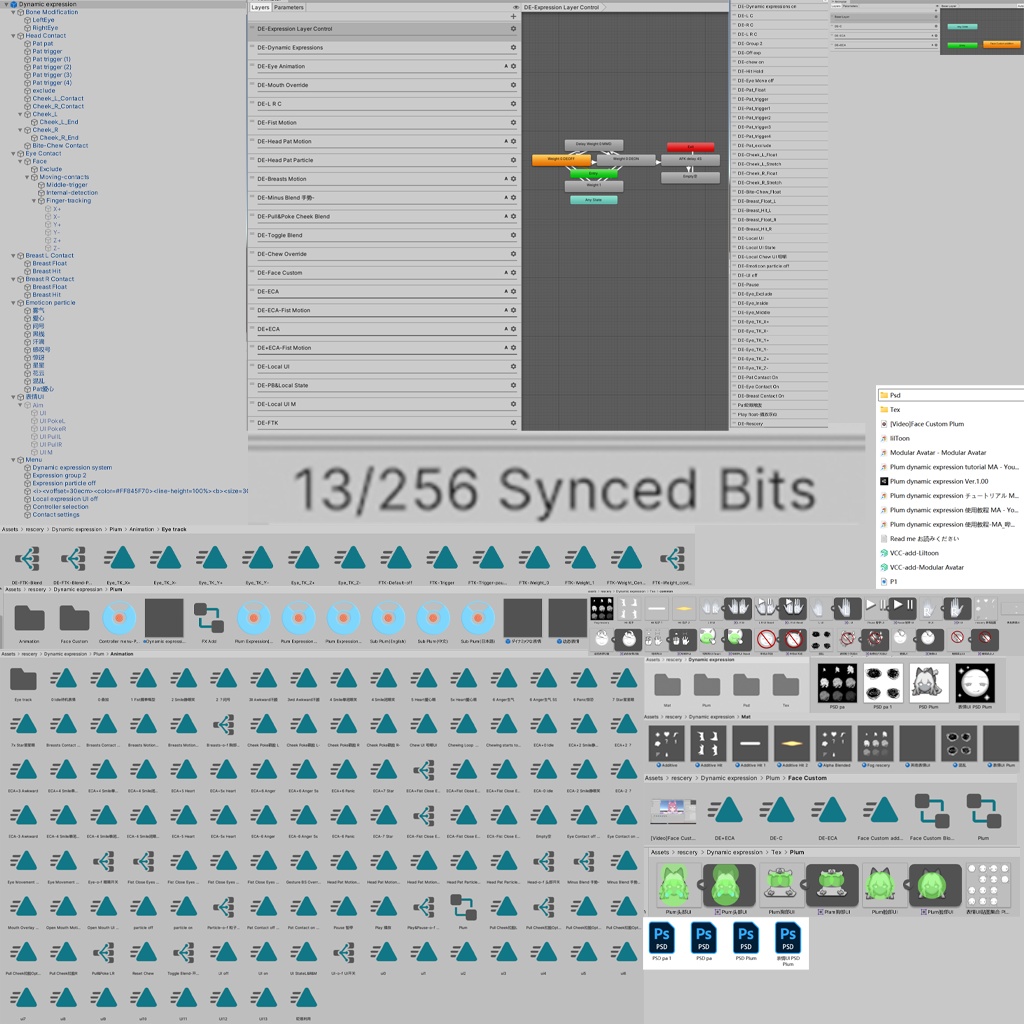
Task: Click the orange Face Custom addition state node
Action: (1002, 44)
